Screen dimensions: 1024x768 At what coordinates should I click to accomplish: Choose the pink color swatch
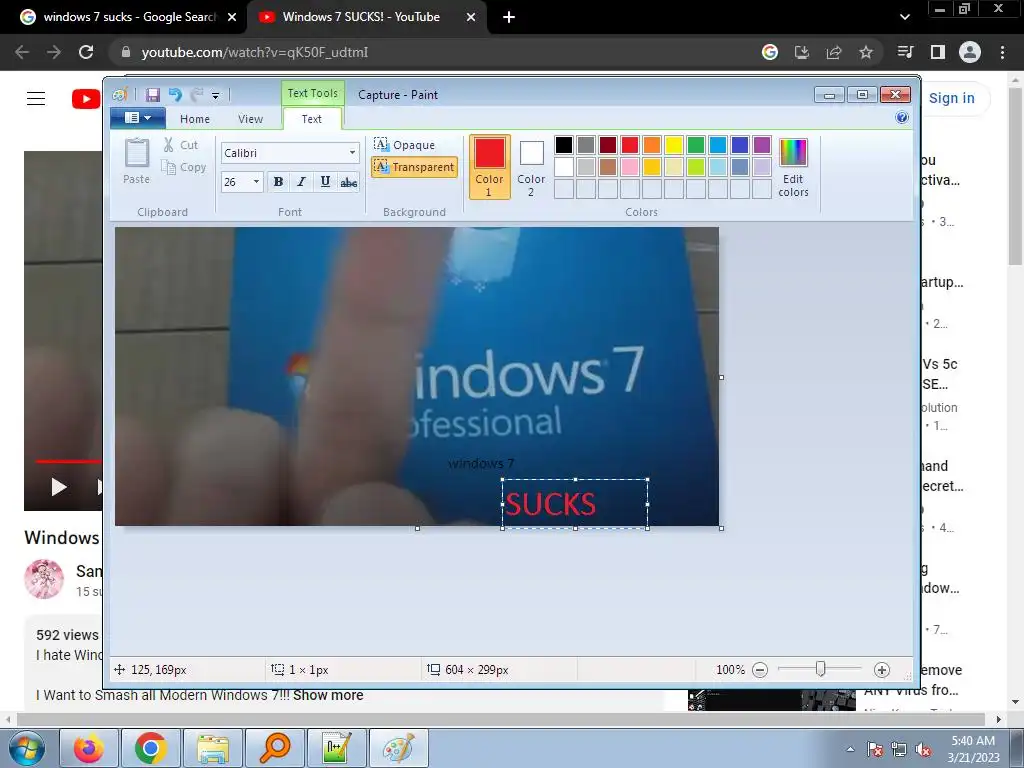pyautogui.click(x=630, y=167)
